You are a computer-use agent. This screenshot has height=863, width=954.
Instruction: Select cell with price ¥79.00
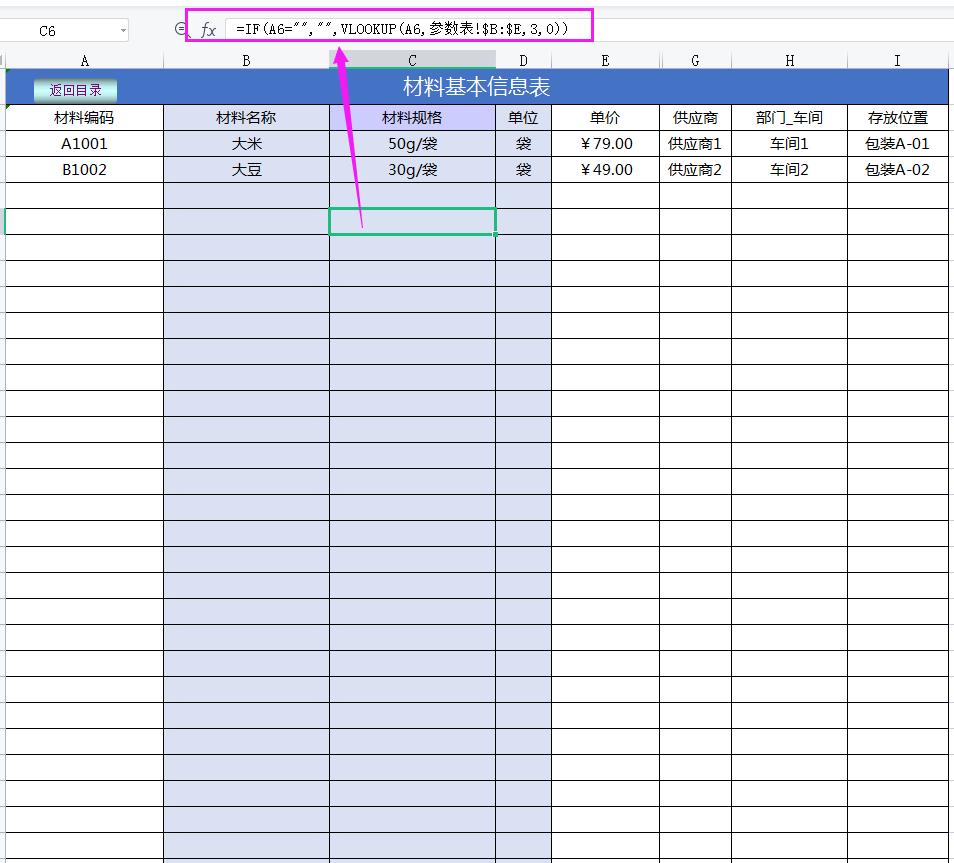[605, 144]
